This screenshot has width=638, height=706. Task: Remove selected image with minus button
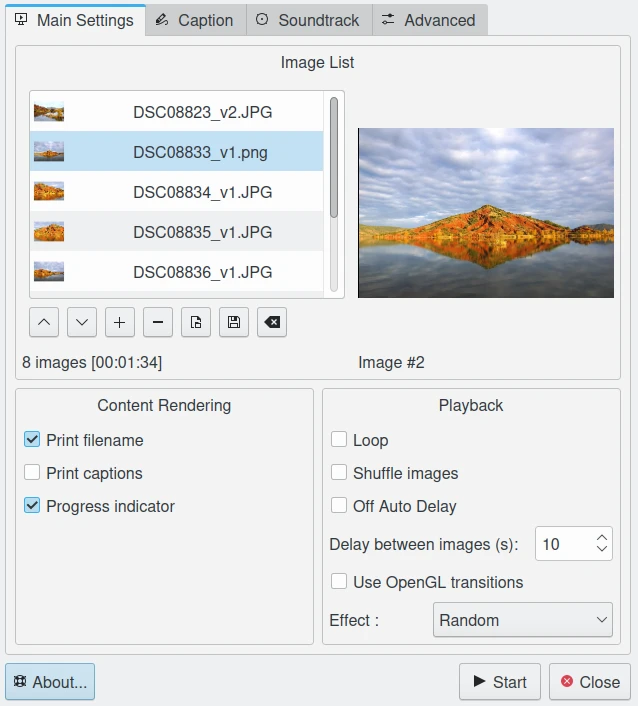157,322
